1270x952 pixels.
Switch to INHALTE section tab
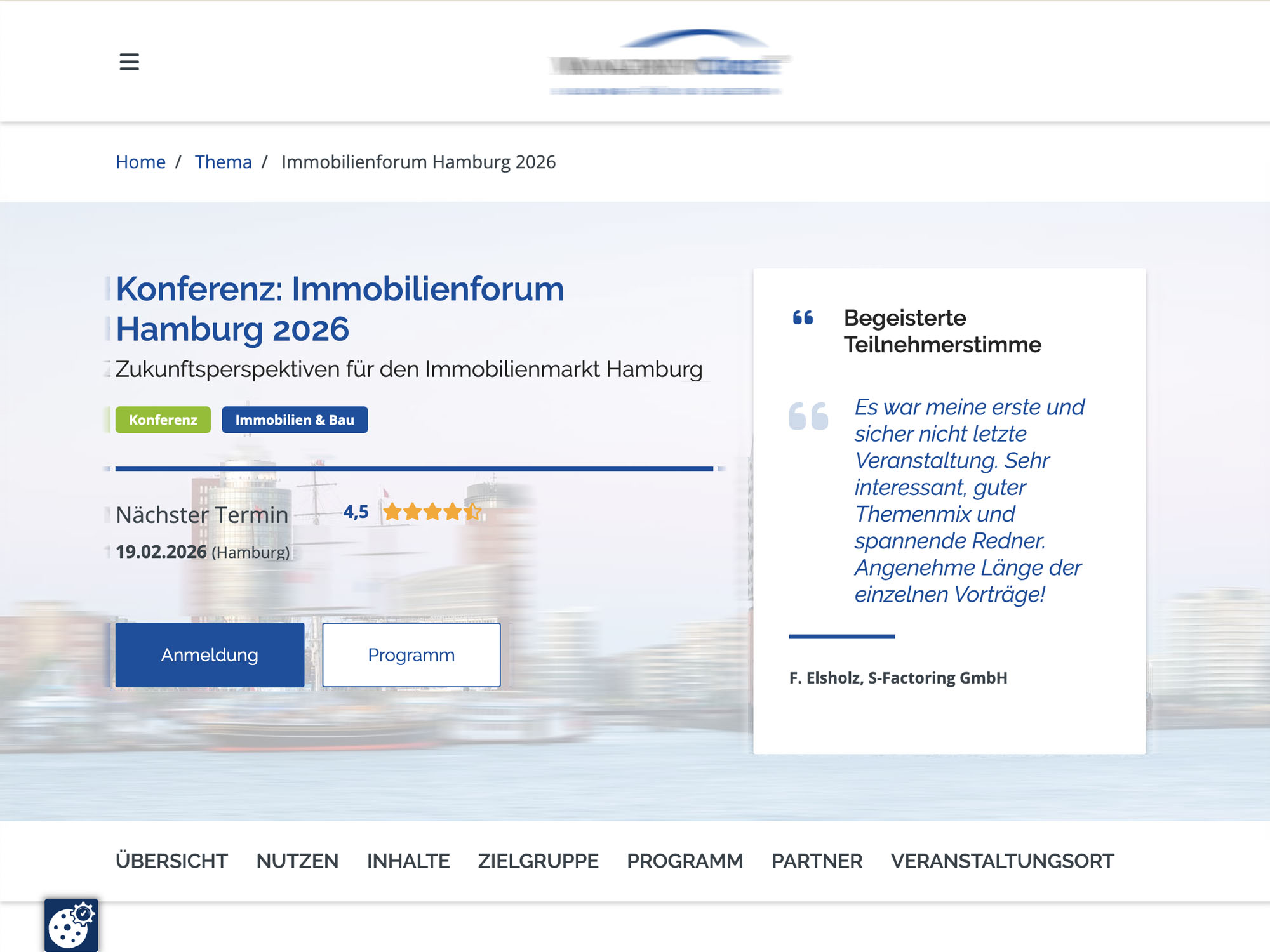coord(408,861)
